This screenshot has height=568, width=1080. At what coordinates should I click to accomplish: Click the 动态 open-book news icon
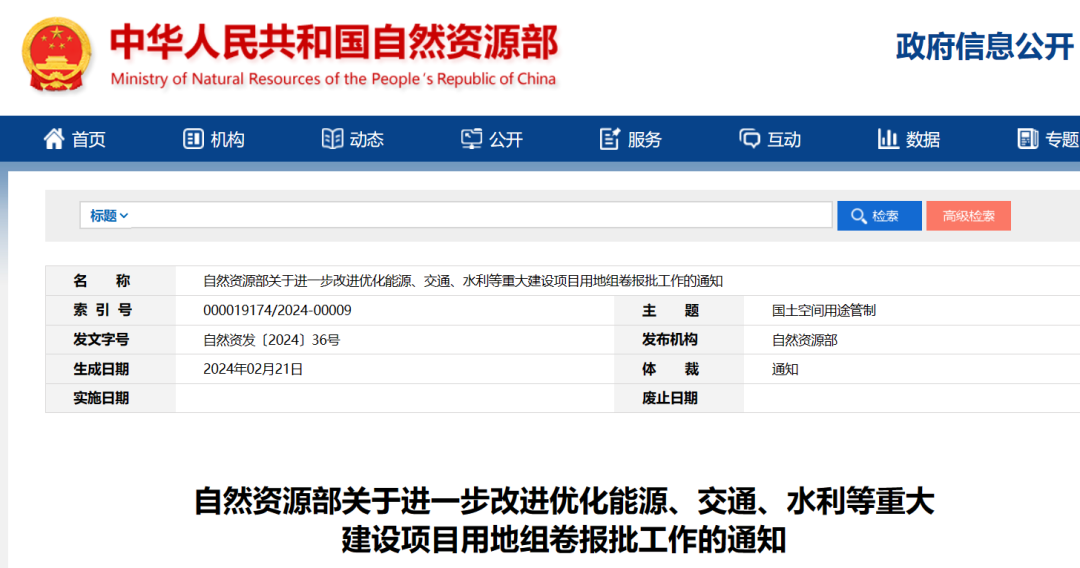click(x=332, y=139)
